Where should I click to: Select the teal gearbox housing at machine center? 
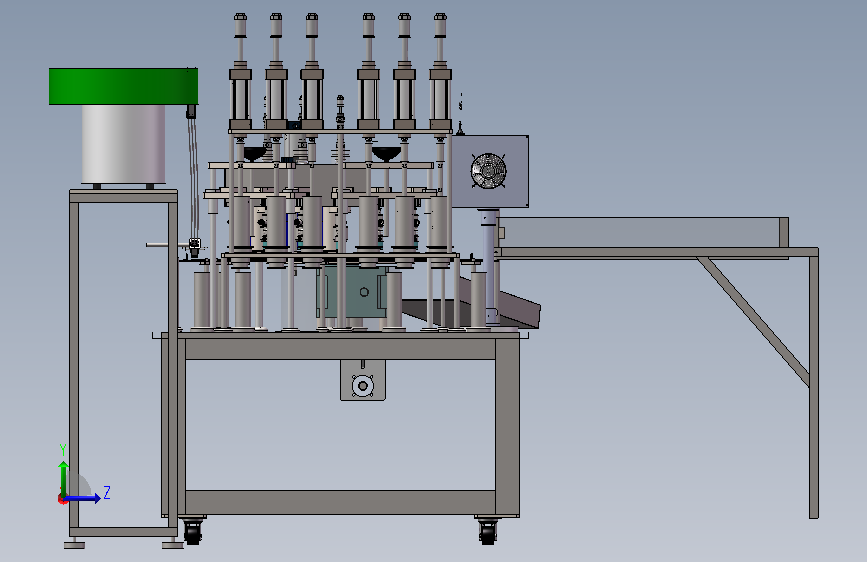354,292
